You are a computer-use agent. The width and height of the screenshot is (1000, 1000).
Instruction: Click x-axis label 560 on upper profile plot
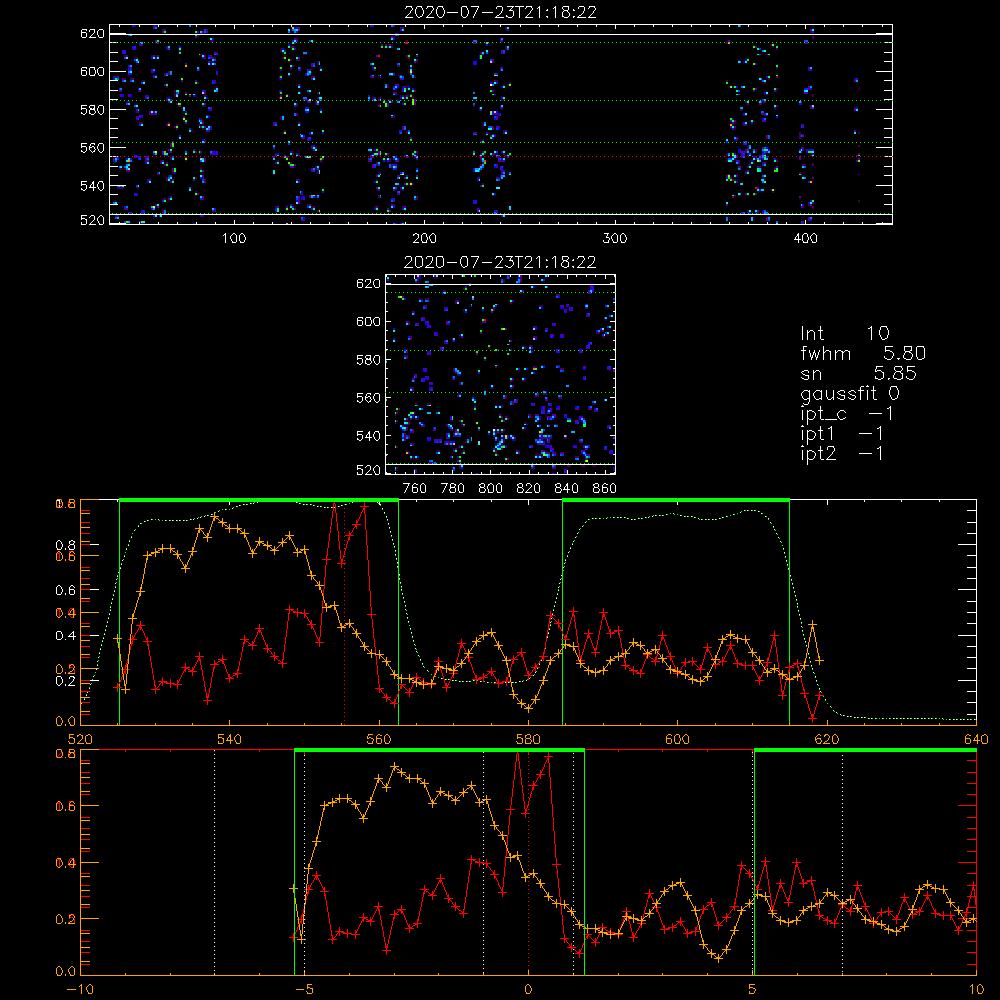(x=379, y=739)
